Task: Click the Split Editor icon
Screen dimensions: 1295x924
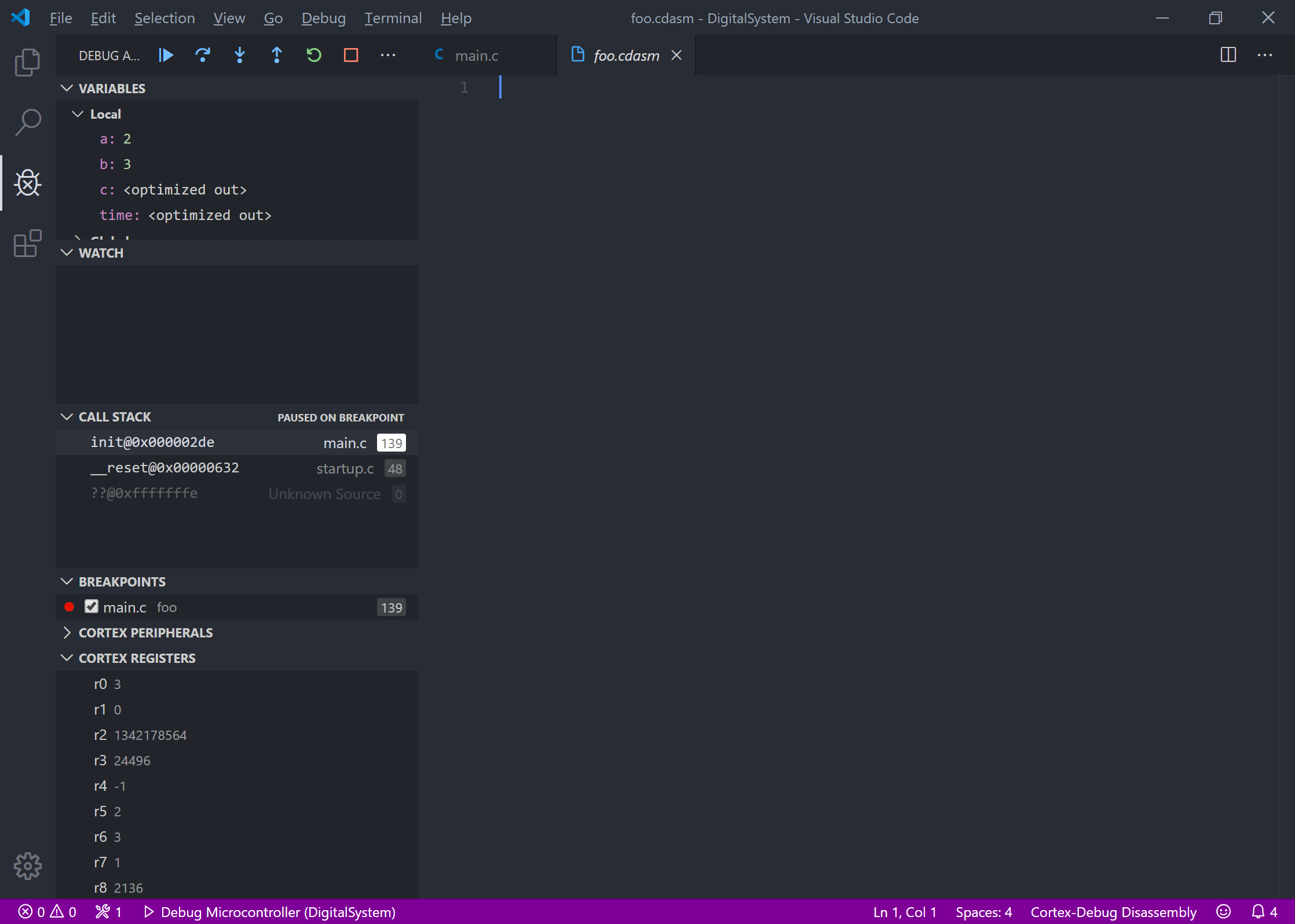Action: click(1228, 55)
